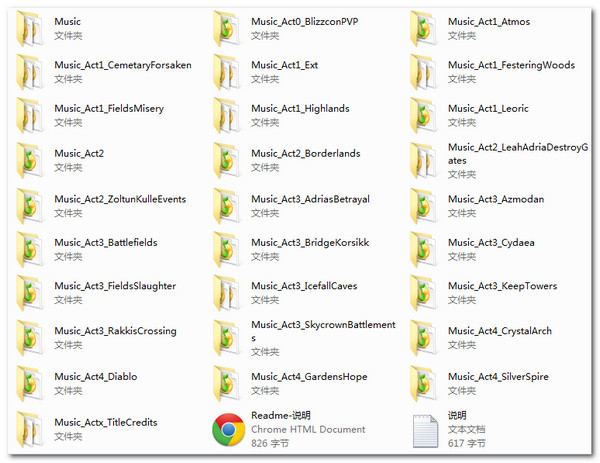Highlight the name "Music_Actx_TitleCredits"
This screenshot has width=600, height=463.
pos(106,423)
